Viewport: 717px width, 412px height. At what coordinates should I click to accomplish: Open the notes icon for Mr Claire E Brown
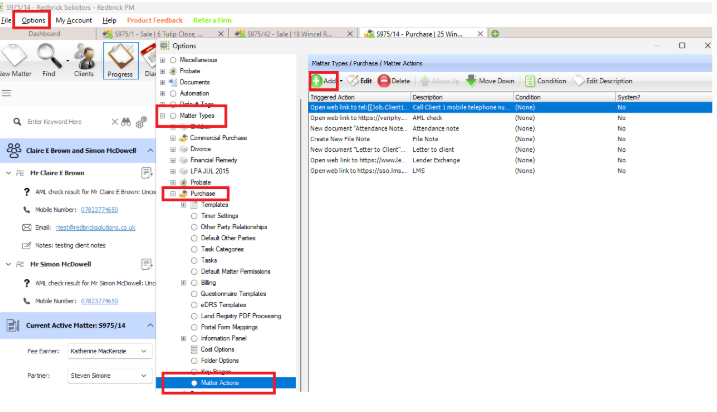[x=146, y=173]
